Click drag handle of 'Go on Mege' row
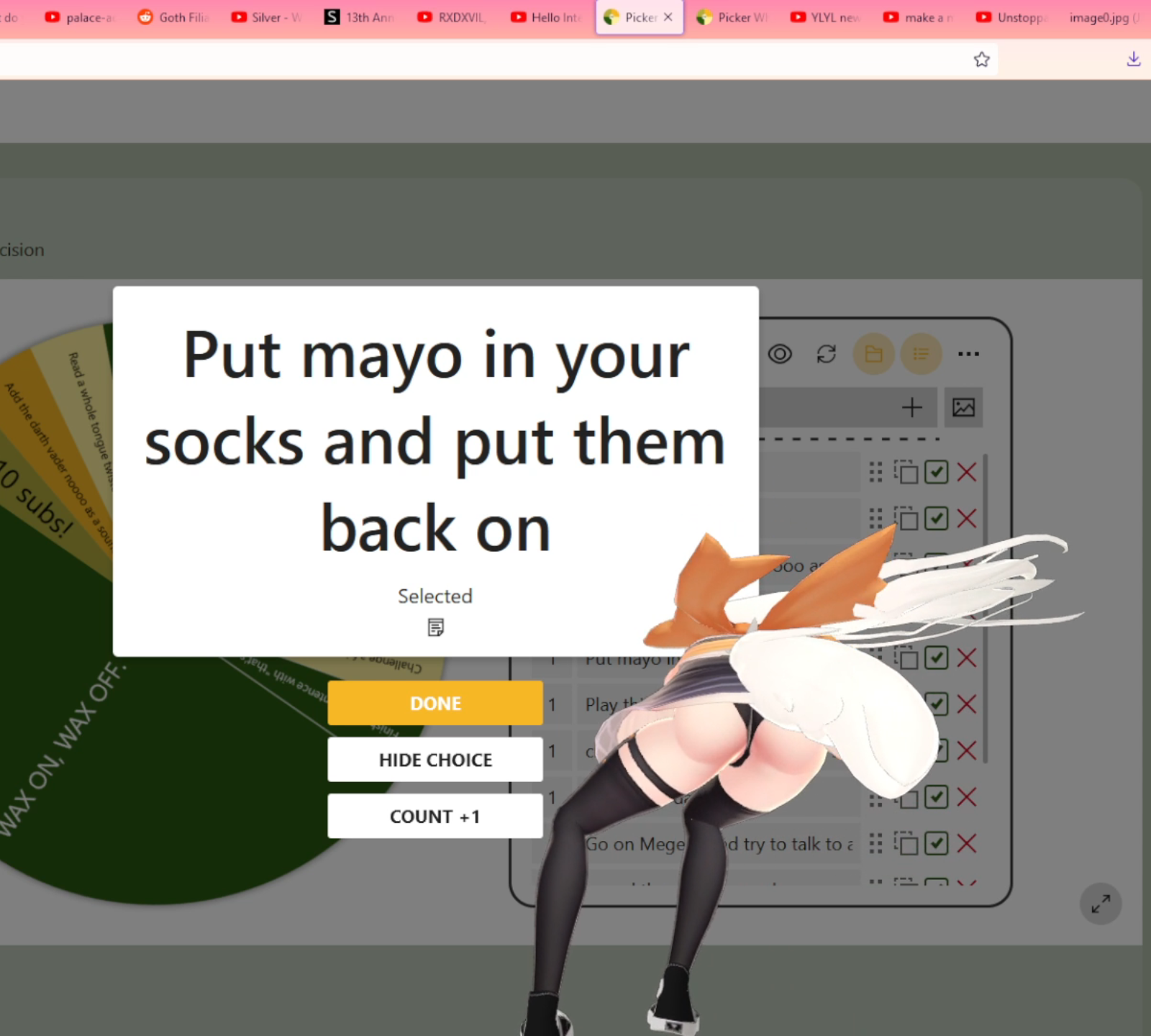1151x1036 pixels. (x=875, y=843)
